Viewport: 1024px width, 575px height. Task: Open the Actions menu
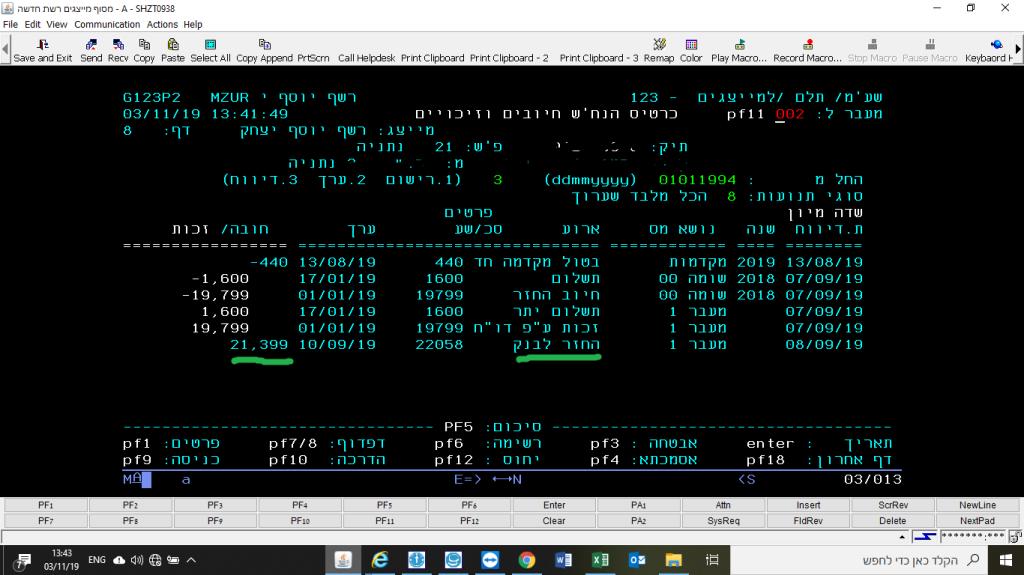pos(162,24)
